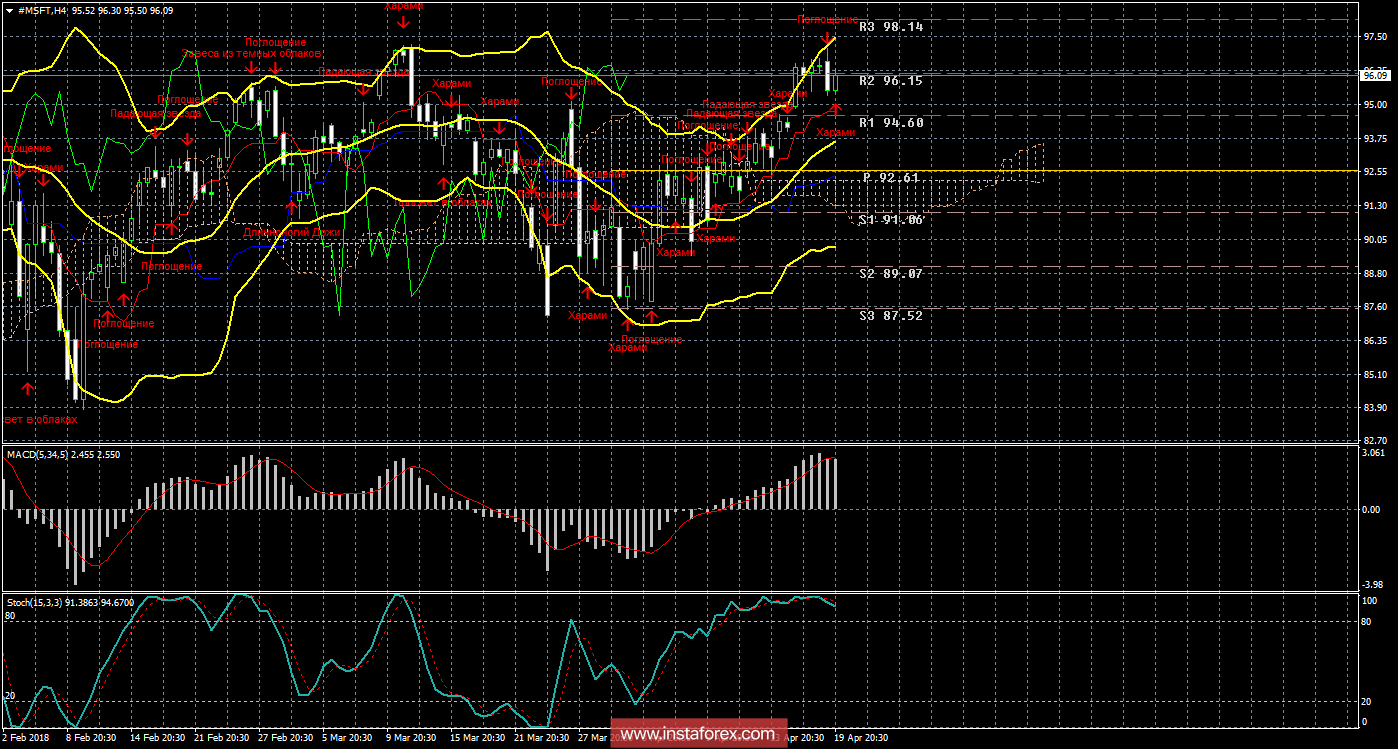The width and height of the screenshot is (1398, 749).
Task: Select the R3 98.14 resistance label
Action: [x=890, y=28]
